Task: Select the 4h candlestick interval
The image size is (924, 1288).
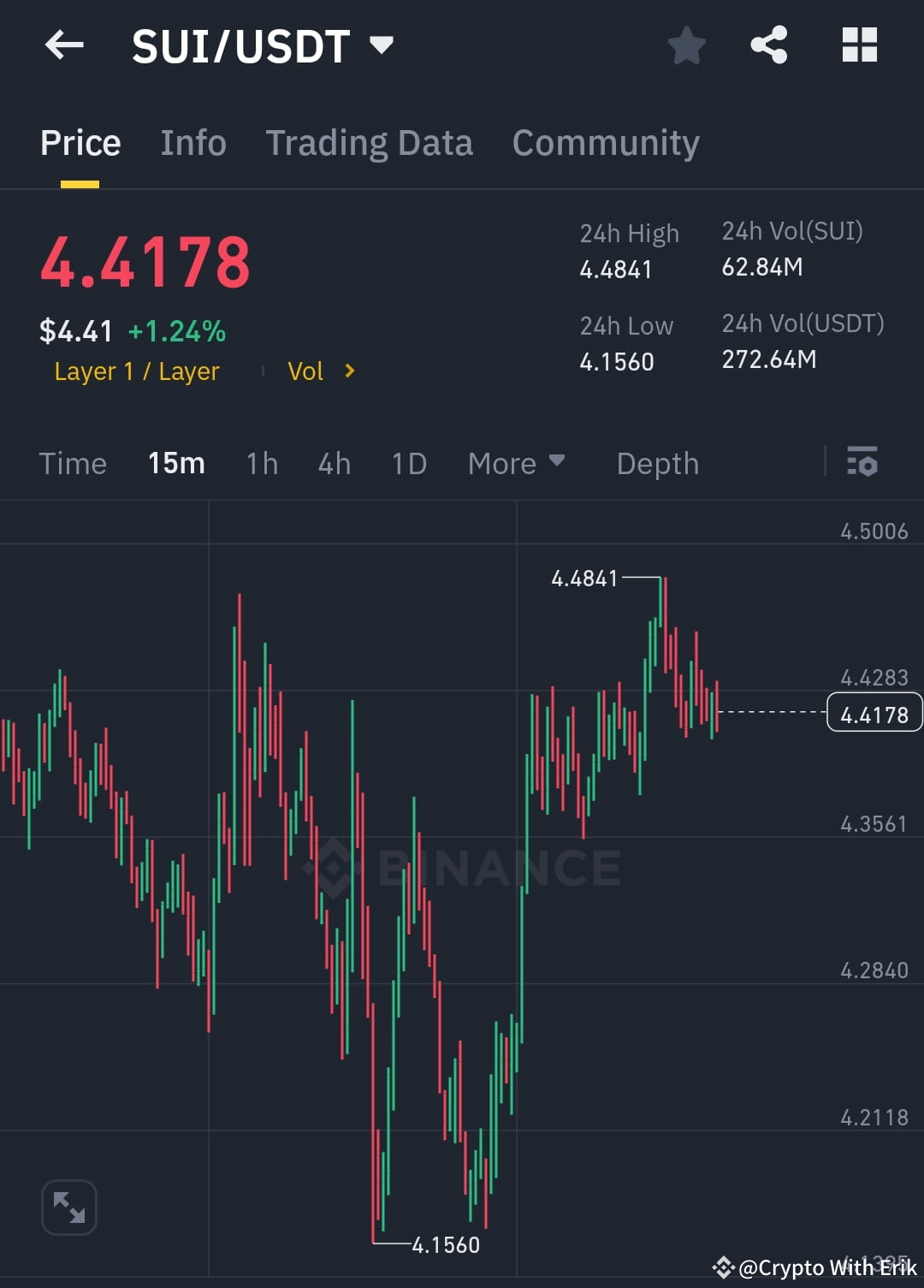Action: point(334,463)
